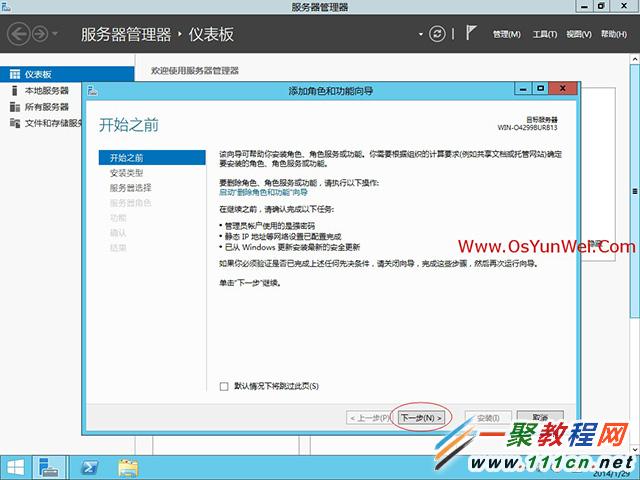Select the 服务器选择 wizard step

click(131, 188)
